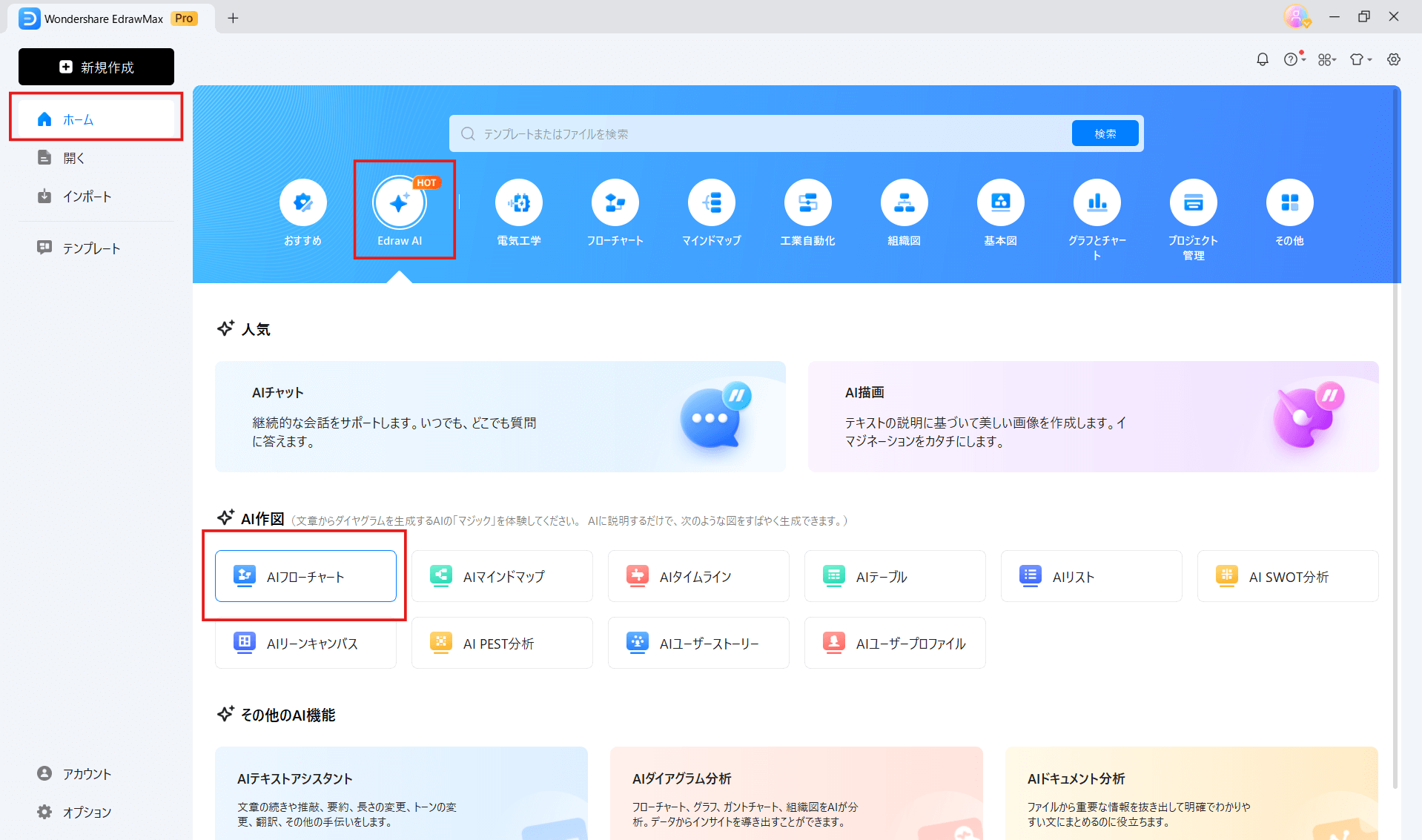
Task: Launch AIユーザープロファイル generator
Action: point(895,643)
